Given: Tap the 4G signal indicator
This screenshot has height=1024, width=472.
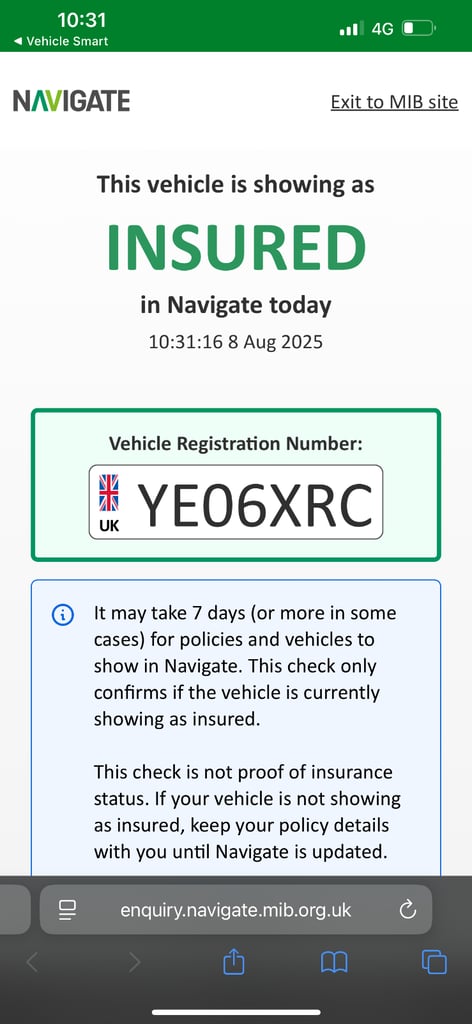Looking at the screenshot, I should pos(383,29).
